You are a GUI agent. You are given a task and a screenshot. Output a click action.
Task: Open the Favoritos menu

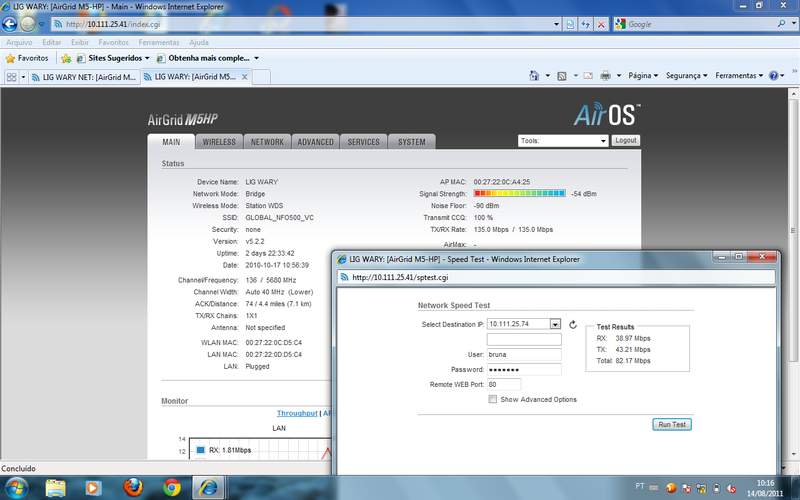pos(113,42)
